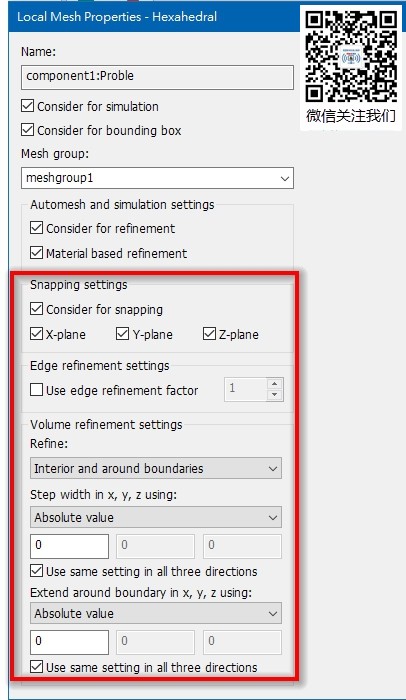Enable Use edge refinement factor
The width and height of the screenshot is (406, 700).
[x=37, y=390]
